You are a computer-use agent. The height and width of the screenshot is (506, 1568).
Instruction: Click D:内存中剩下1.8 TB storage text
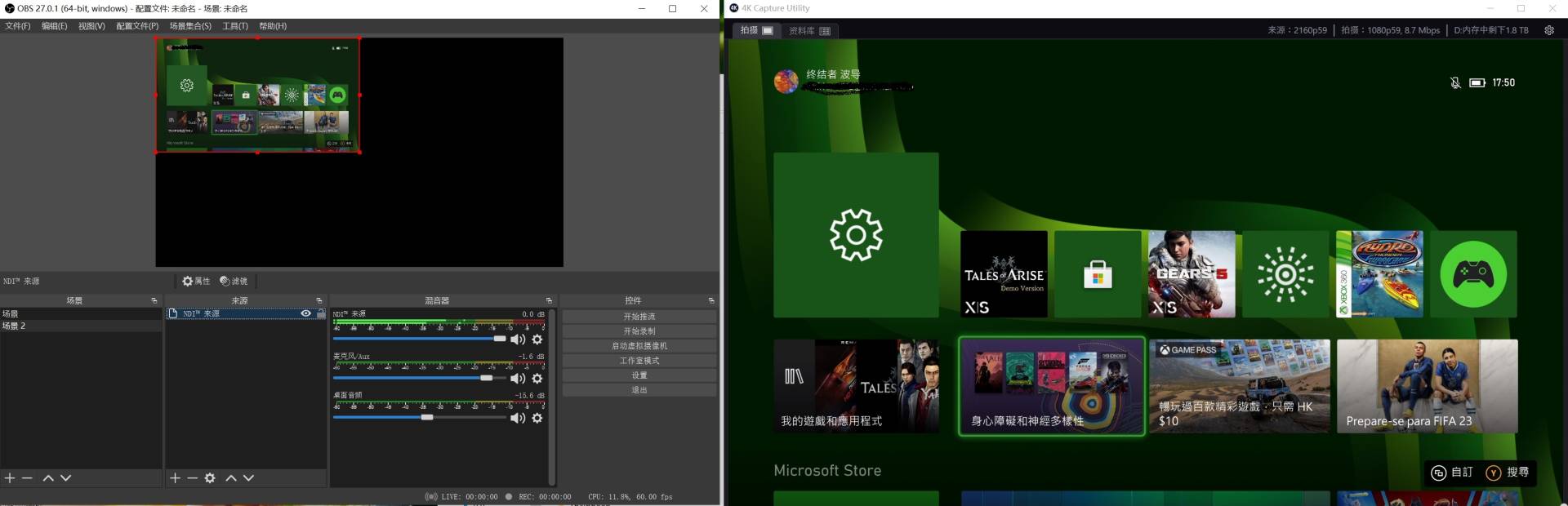click(1491, 30)
